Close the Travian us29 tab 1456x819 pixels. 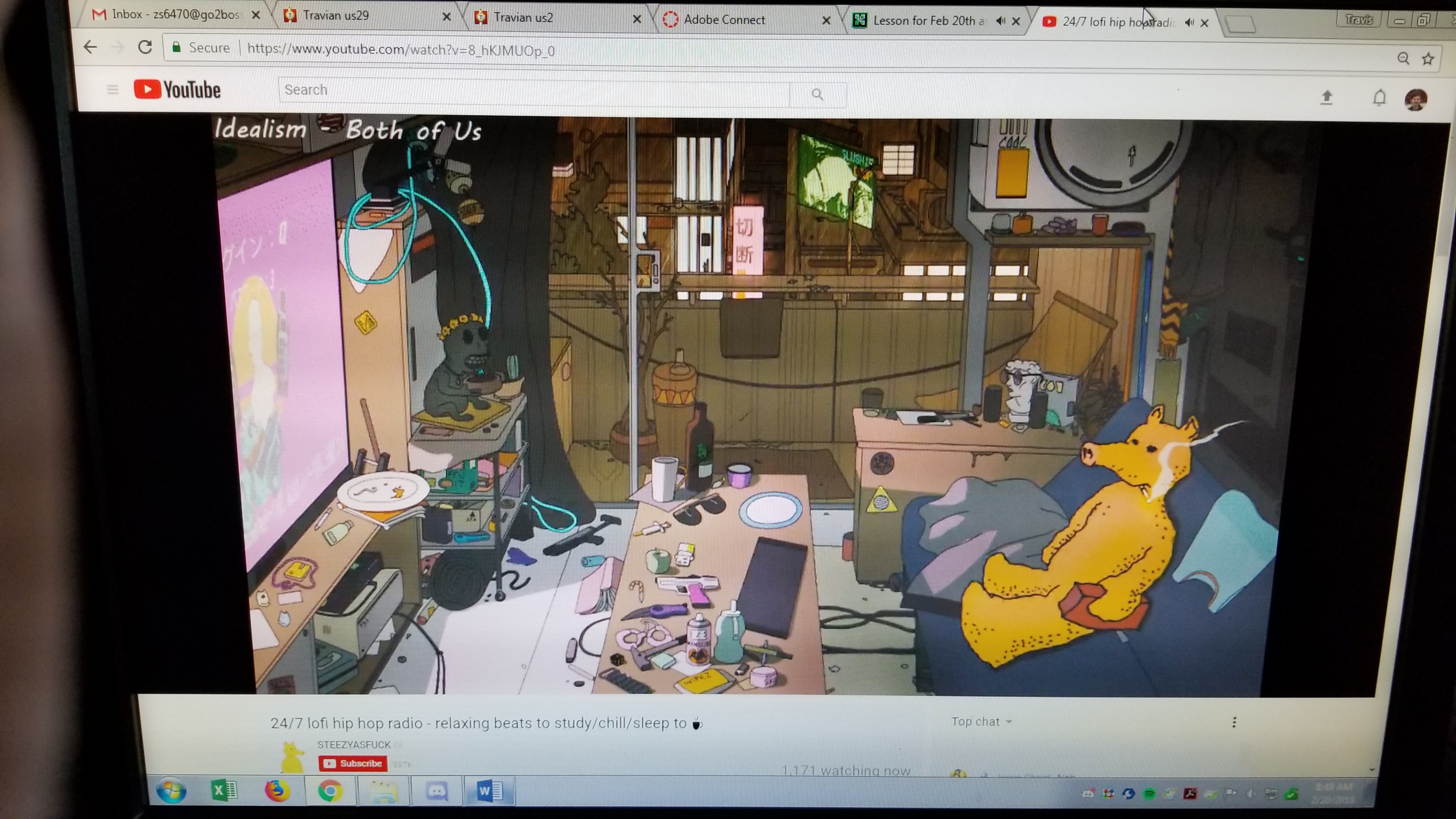(x=446, y=17)
